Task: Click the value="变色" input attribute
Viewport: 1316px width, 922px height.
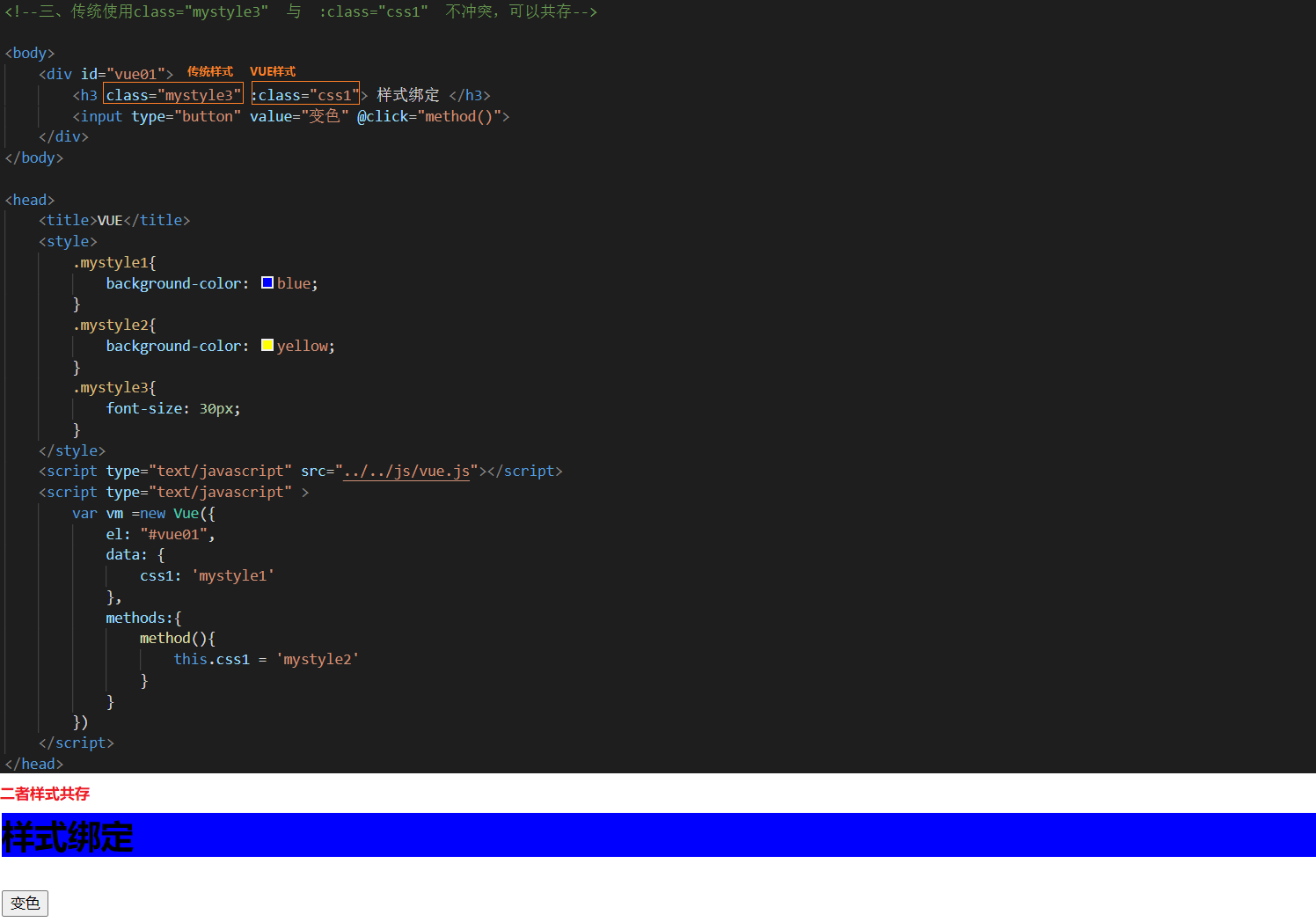Action: coord(299,116)
